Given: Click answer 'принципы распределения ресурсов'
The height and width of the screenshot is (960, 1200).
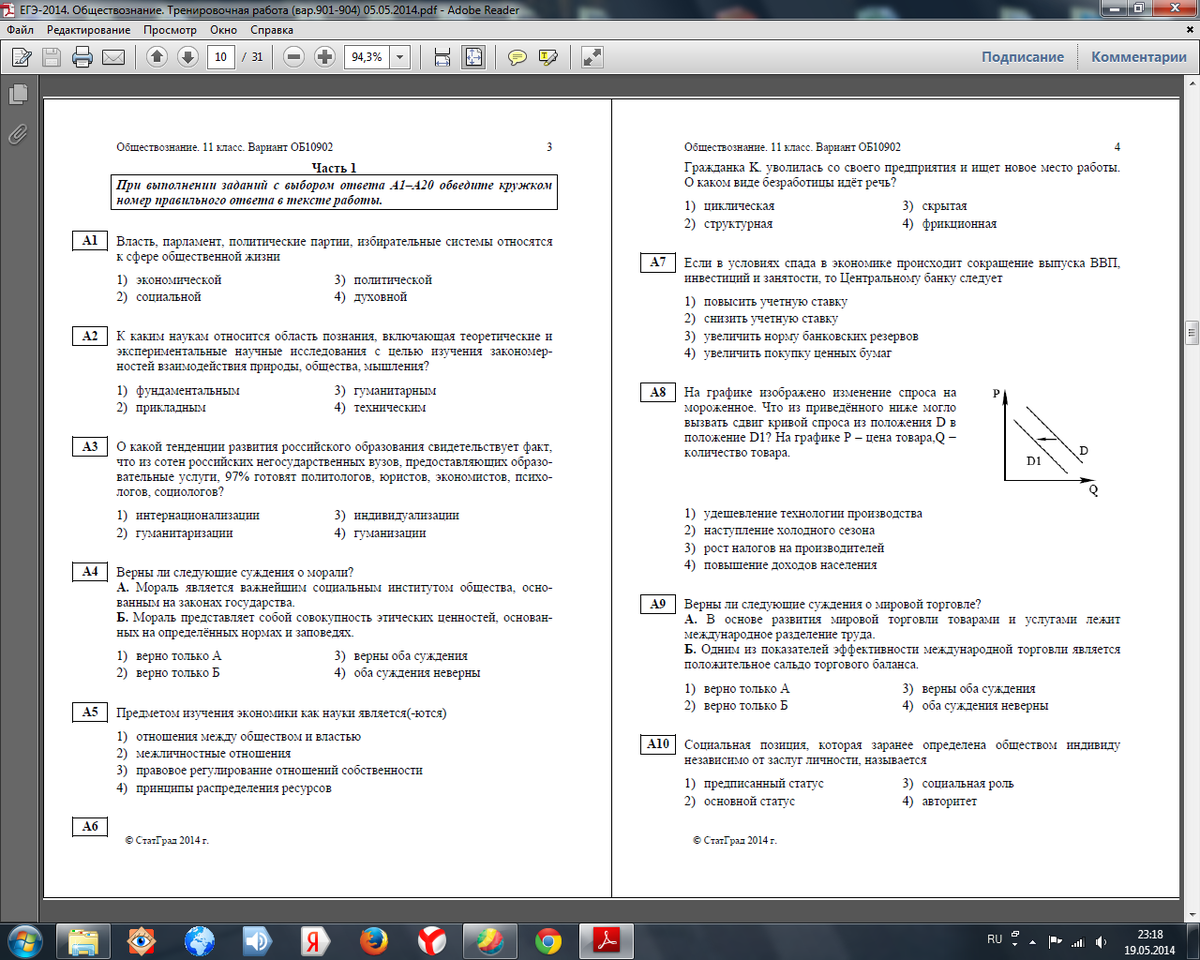Looking at the screenshot, I should click(234, 788).
